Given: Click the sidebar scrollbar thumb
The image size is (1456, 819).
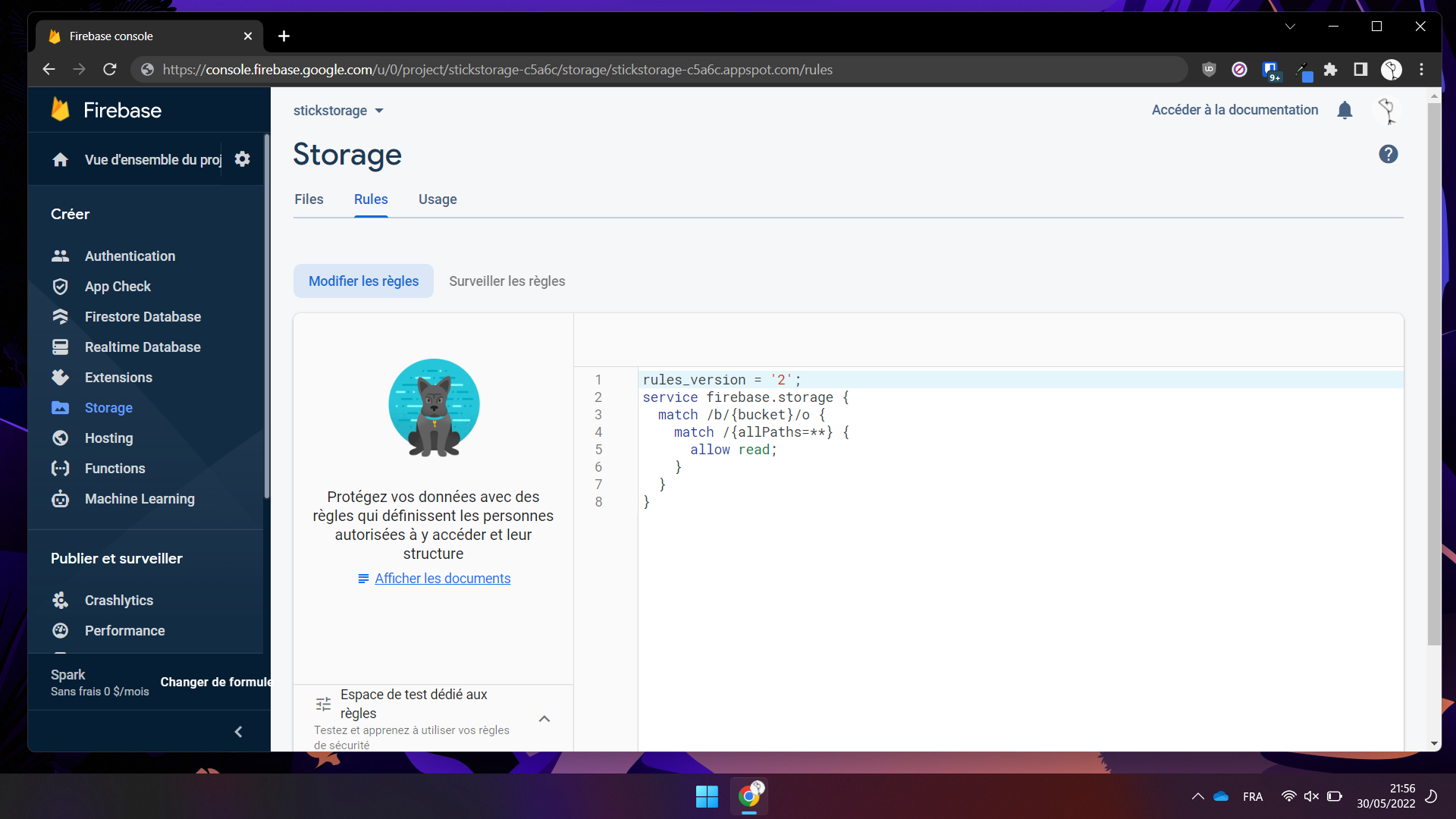Looking at the screenshot, I should [266, 317].
